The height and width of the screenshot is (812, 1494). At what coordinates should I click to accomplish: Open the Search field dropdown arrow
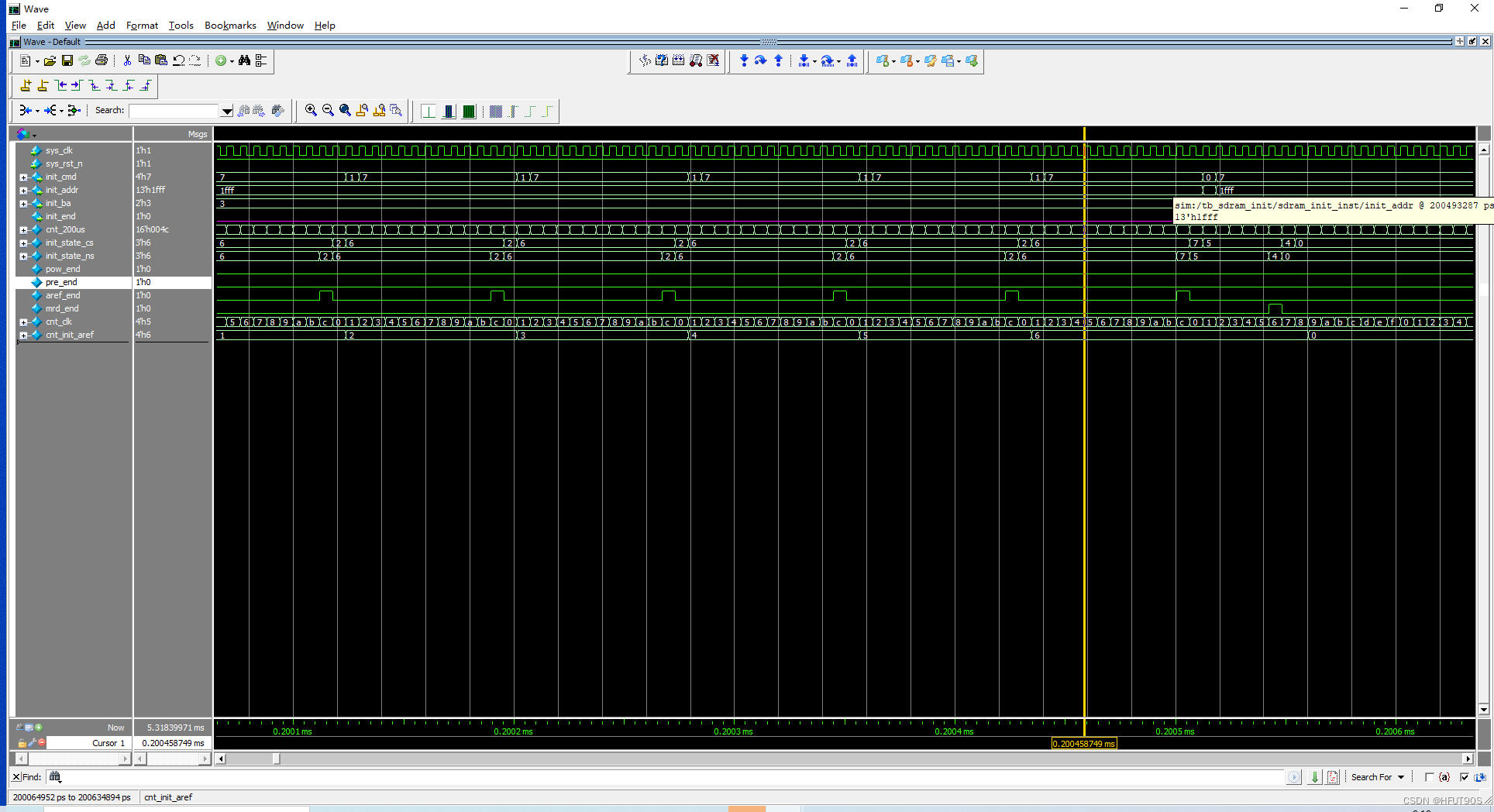coord(226,111)
